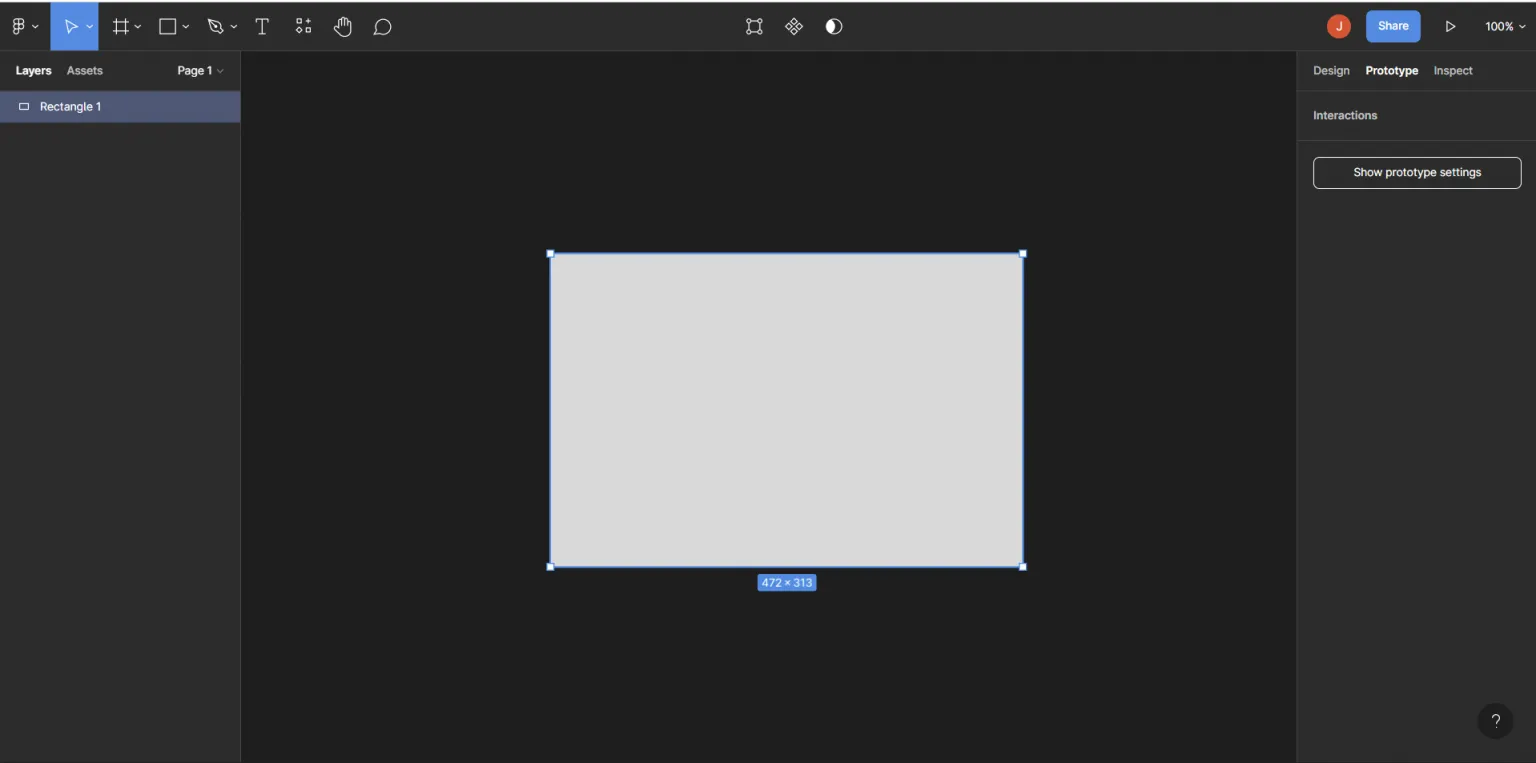
Task: Select the Pen tool
Action: (214, 26)
